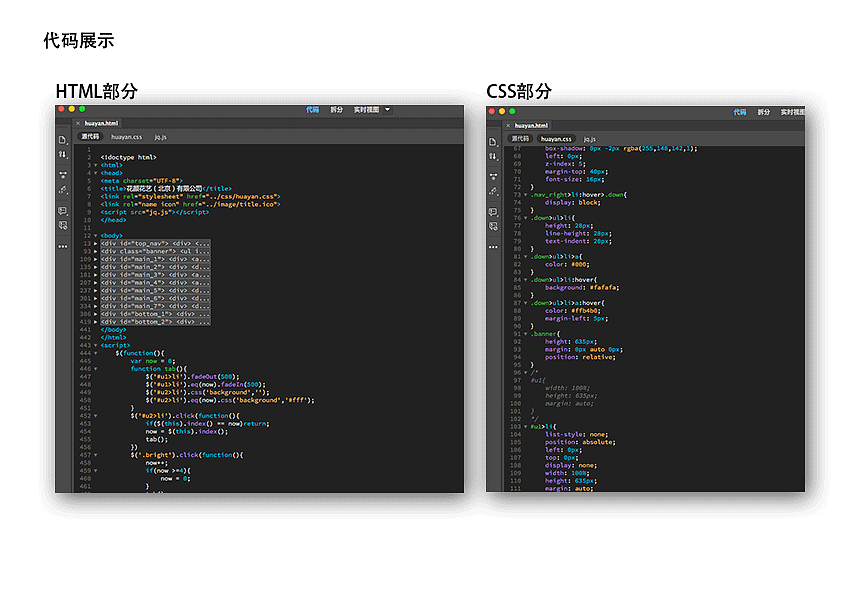Open Documents file icon in CSS window toolbar
The height and width of the screenshot is (596, 842).
point(493,142)
